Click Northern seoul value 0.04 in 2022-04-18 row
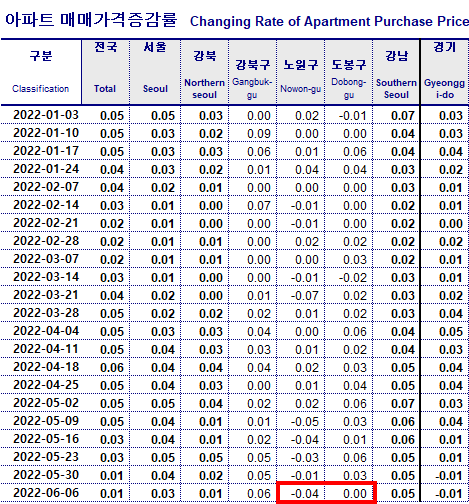 (211, 368)
